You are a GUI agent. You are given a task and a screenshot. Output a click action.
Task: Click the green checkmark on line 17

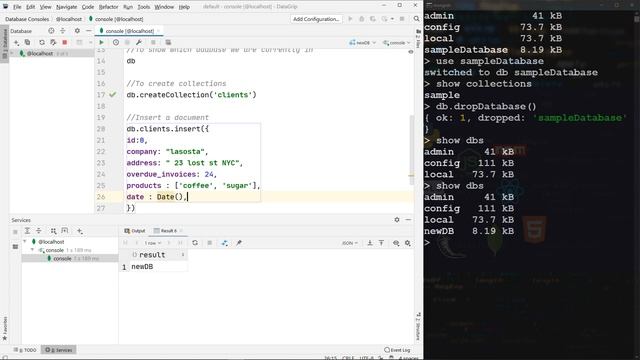[x=113, y=95]
